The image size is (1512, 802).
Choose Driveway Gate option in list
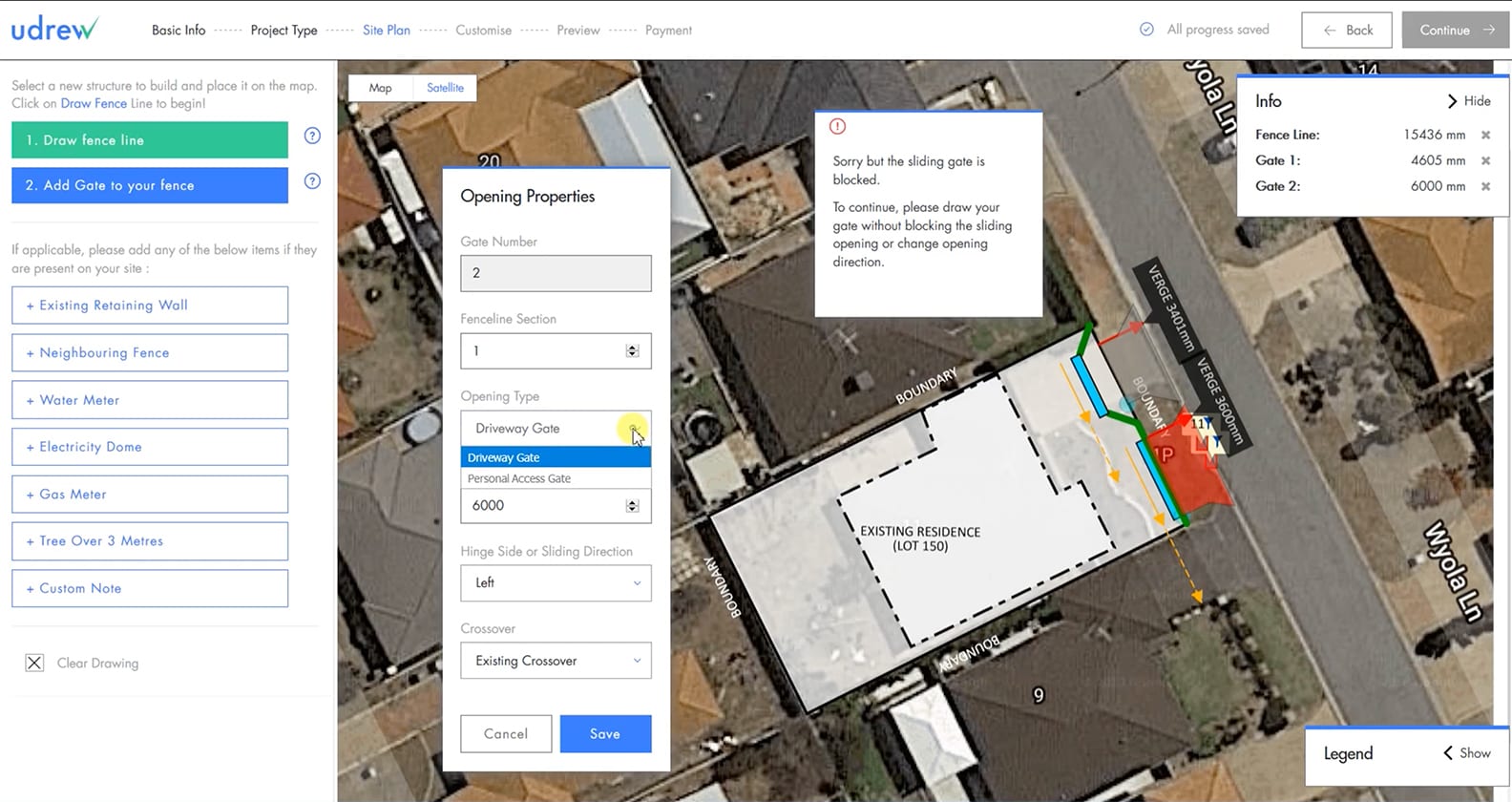click(x=556, y=457)
